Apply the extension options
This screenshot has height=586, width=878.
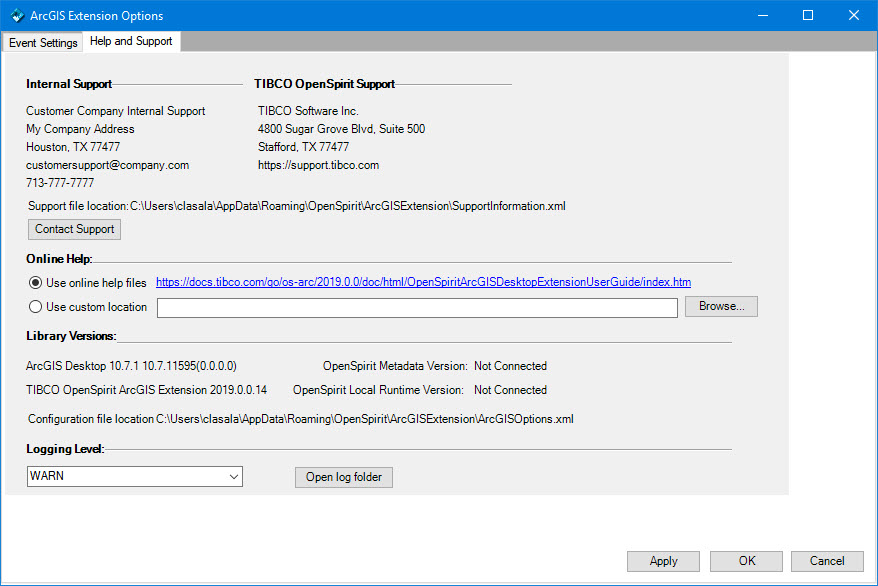tap(663, 561)
